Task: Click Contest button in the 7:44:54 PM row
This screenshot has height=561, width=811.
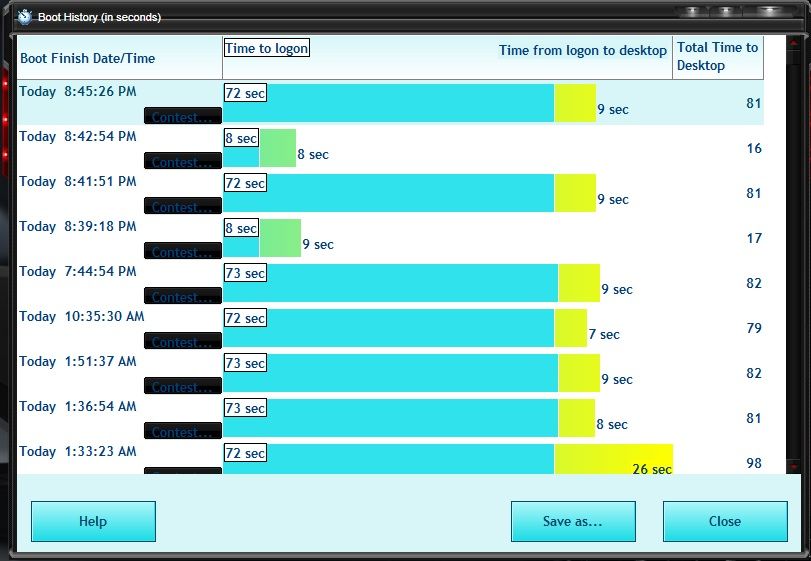Action: pyautogui.click(x=183, y=296)
